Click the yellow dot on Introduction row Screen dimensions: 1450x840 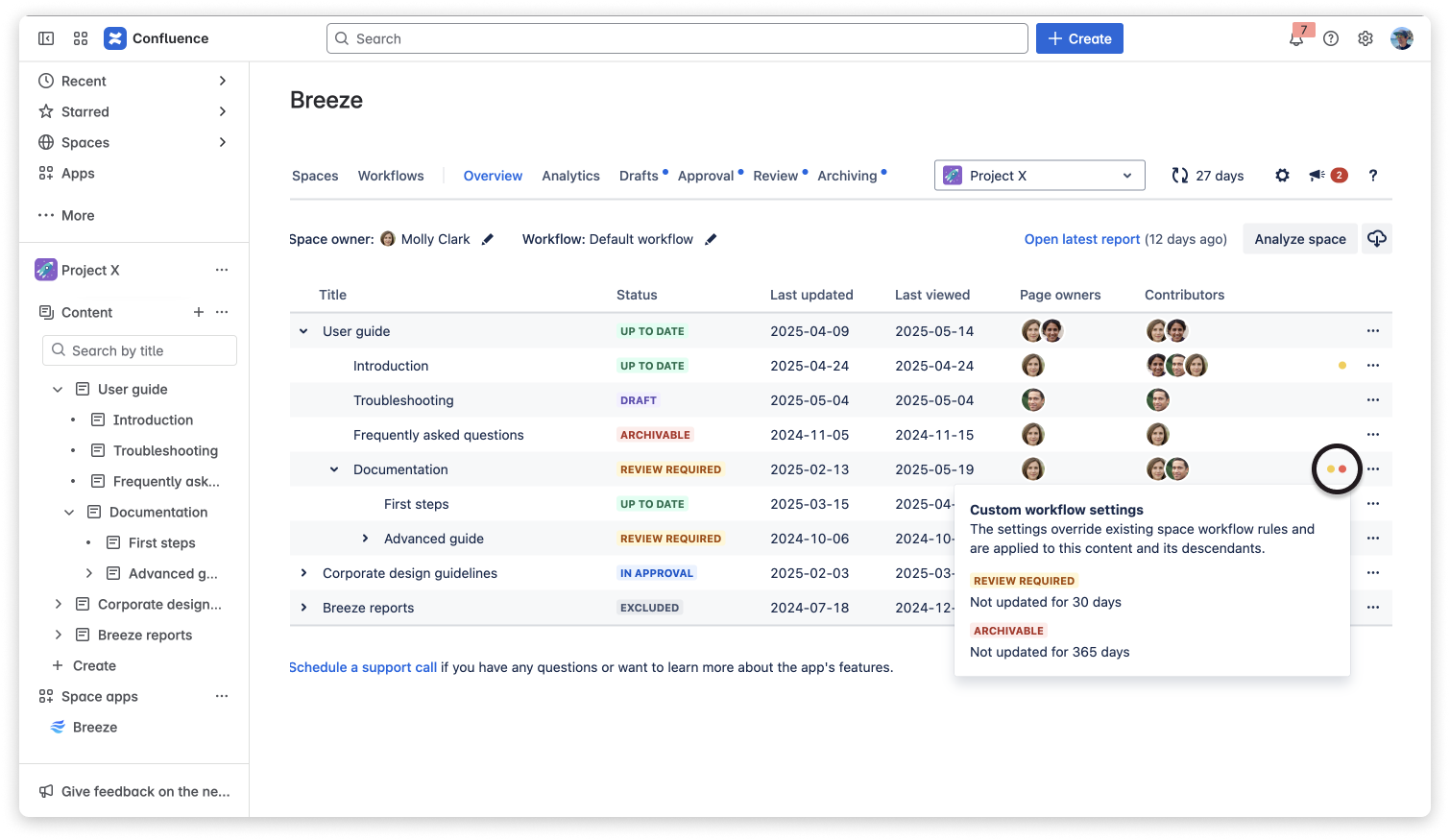click(1342, 366)
